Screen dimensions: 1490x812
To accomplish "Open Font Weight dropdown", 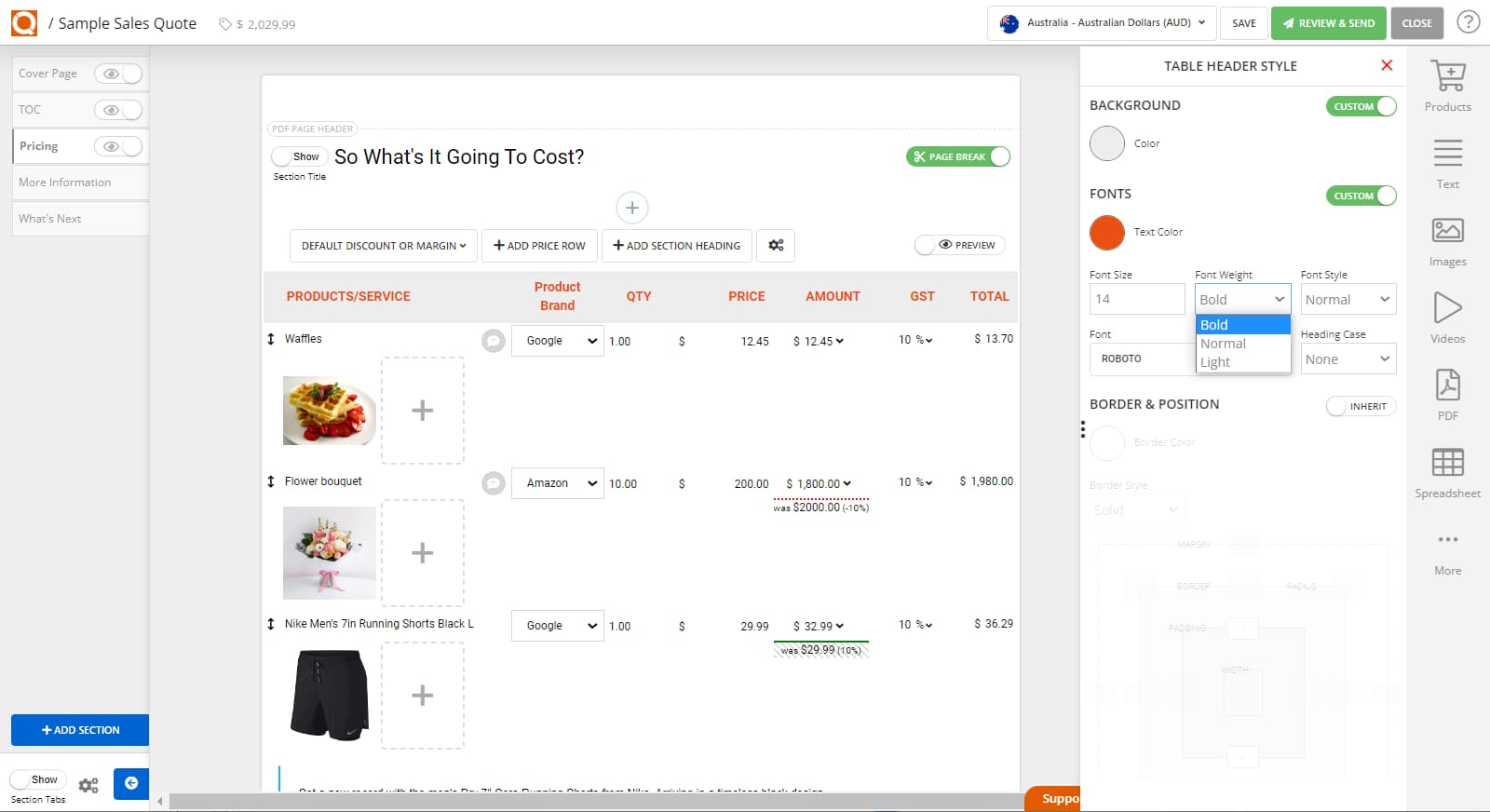I will coord(1242,299).
